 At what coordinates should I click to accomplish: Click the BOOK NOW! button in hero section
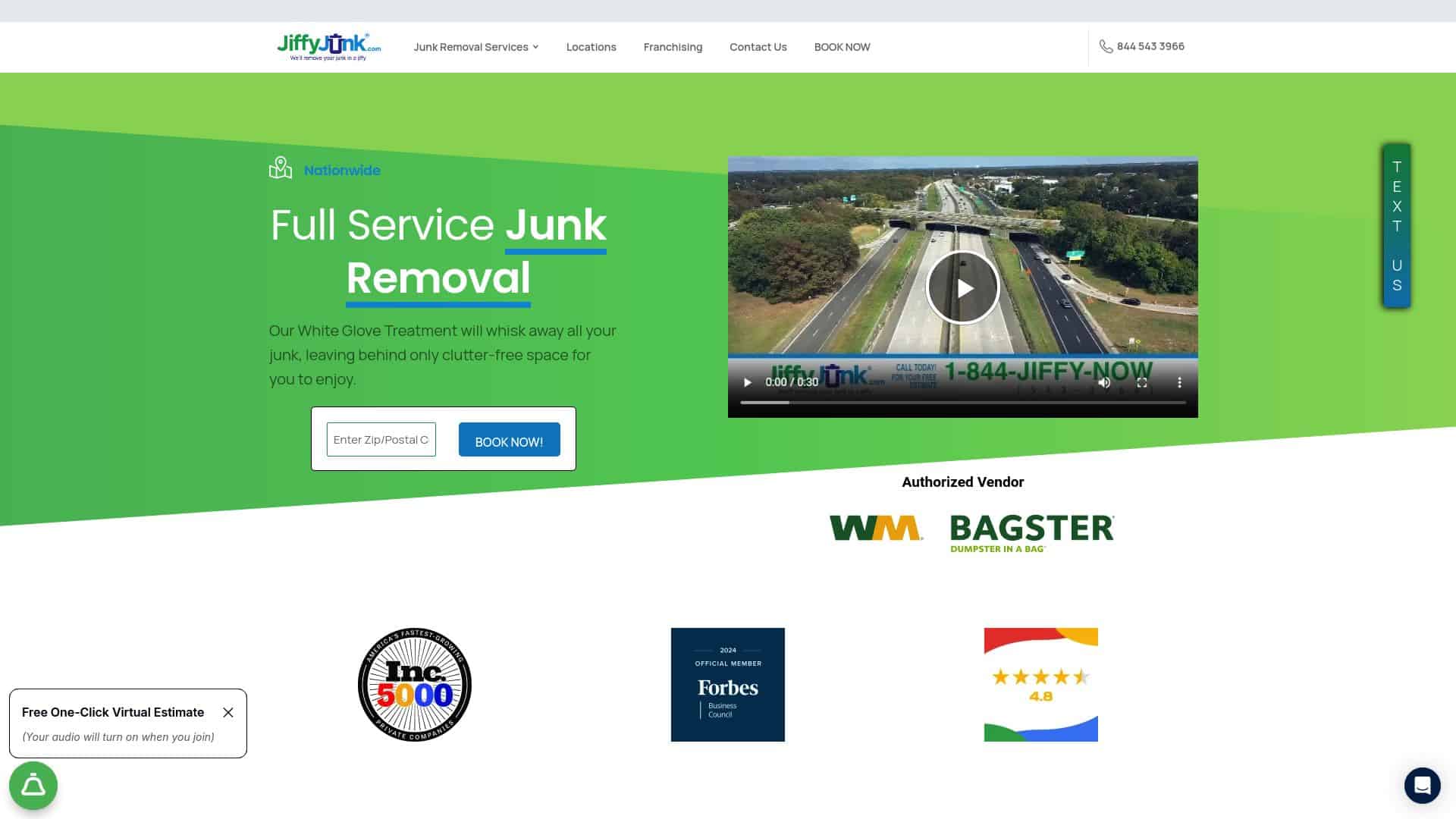509,439
